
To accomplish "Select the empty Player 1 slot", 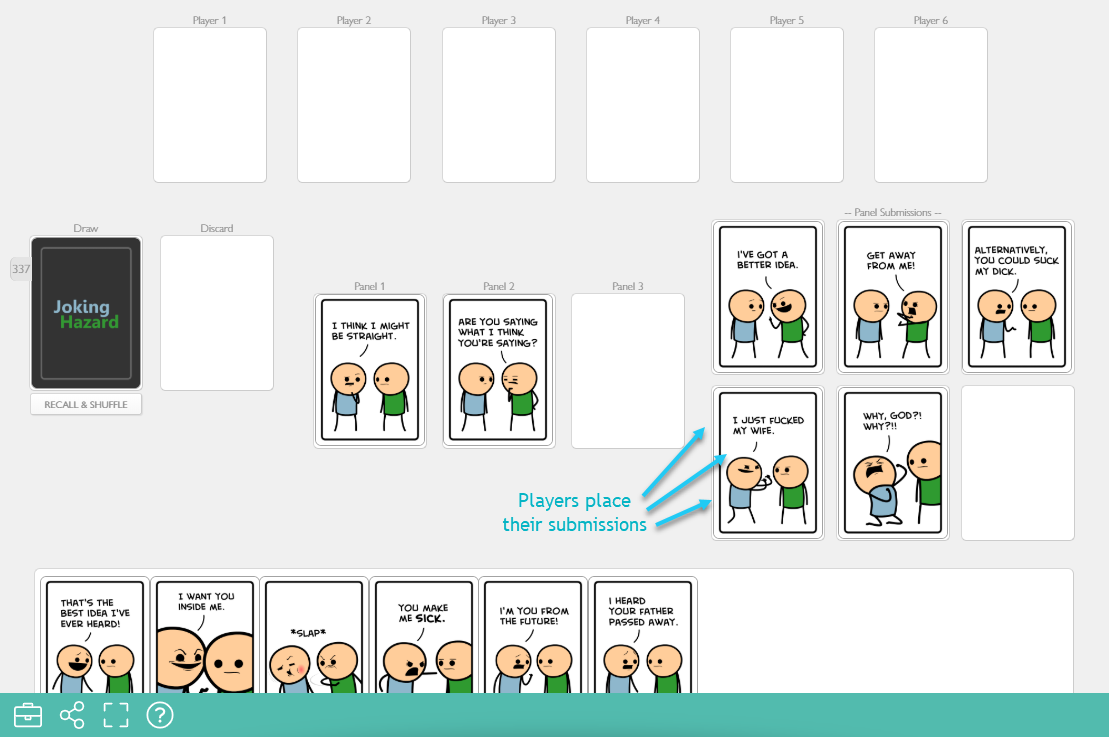I will click(210, 105).
